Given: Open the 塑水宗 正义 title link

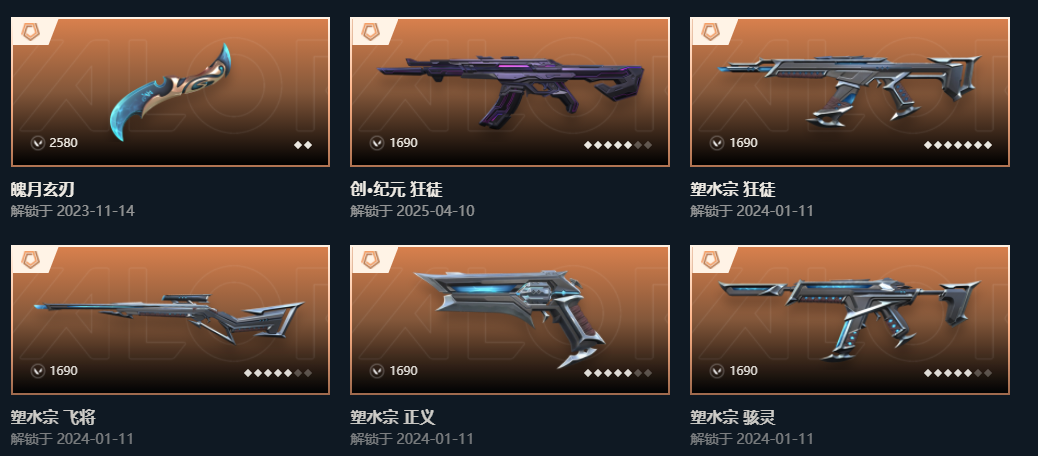Looking at the screenshot, I should click(393, 418).
